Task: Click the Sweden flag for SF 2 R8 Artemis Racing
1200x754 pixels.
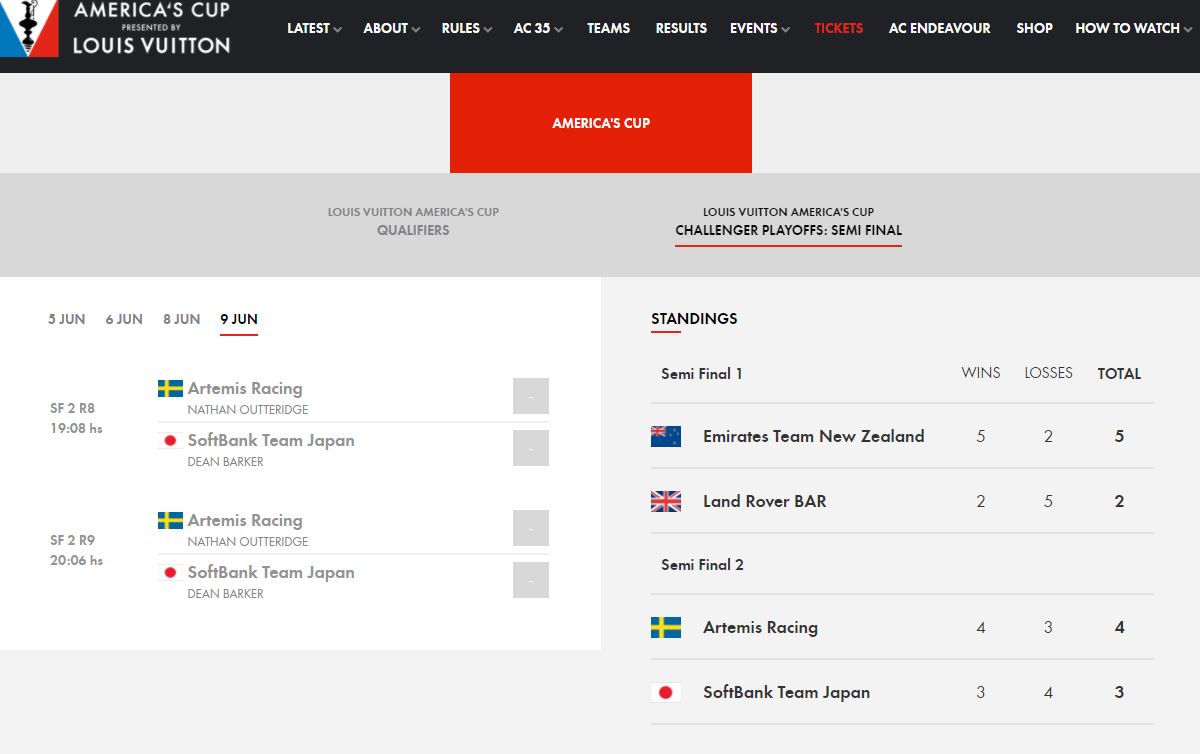Action: coord(170,389)
